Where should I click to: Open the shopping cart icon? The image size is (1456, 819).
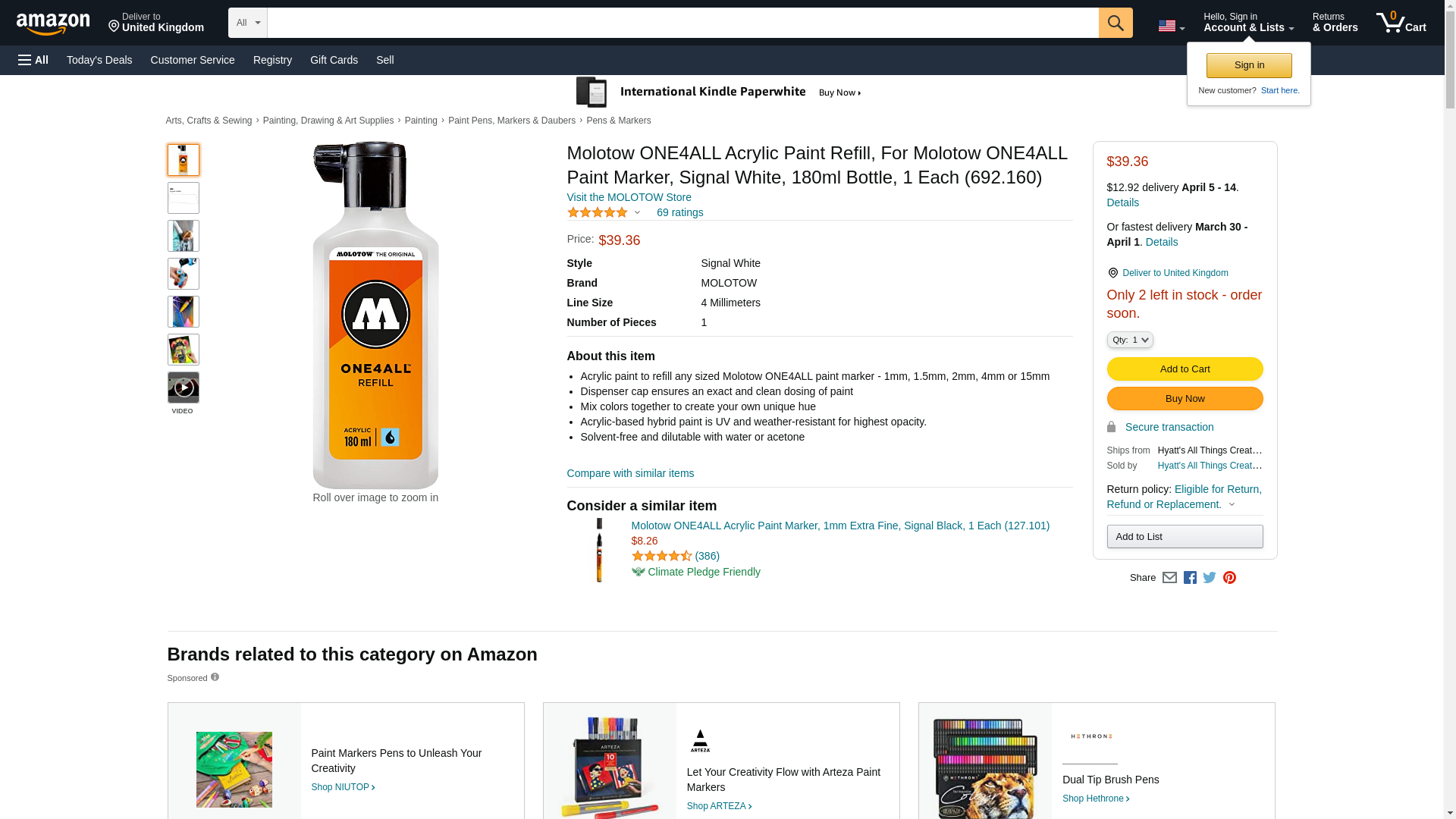1401,23
